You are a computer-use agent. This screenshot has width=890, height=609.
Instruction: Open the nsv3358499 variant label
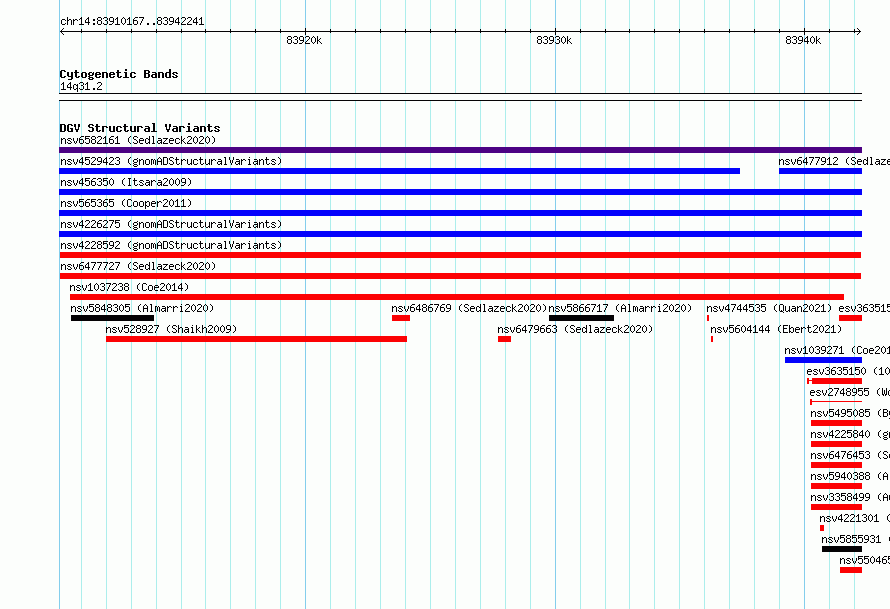[850, 497]
